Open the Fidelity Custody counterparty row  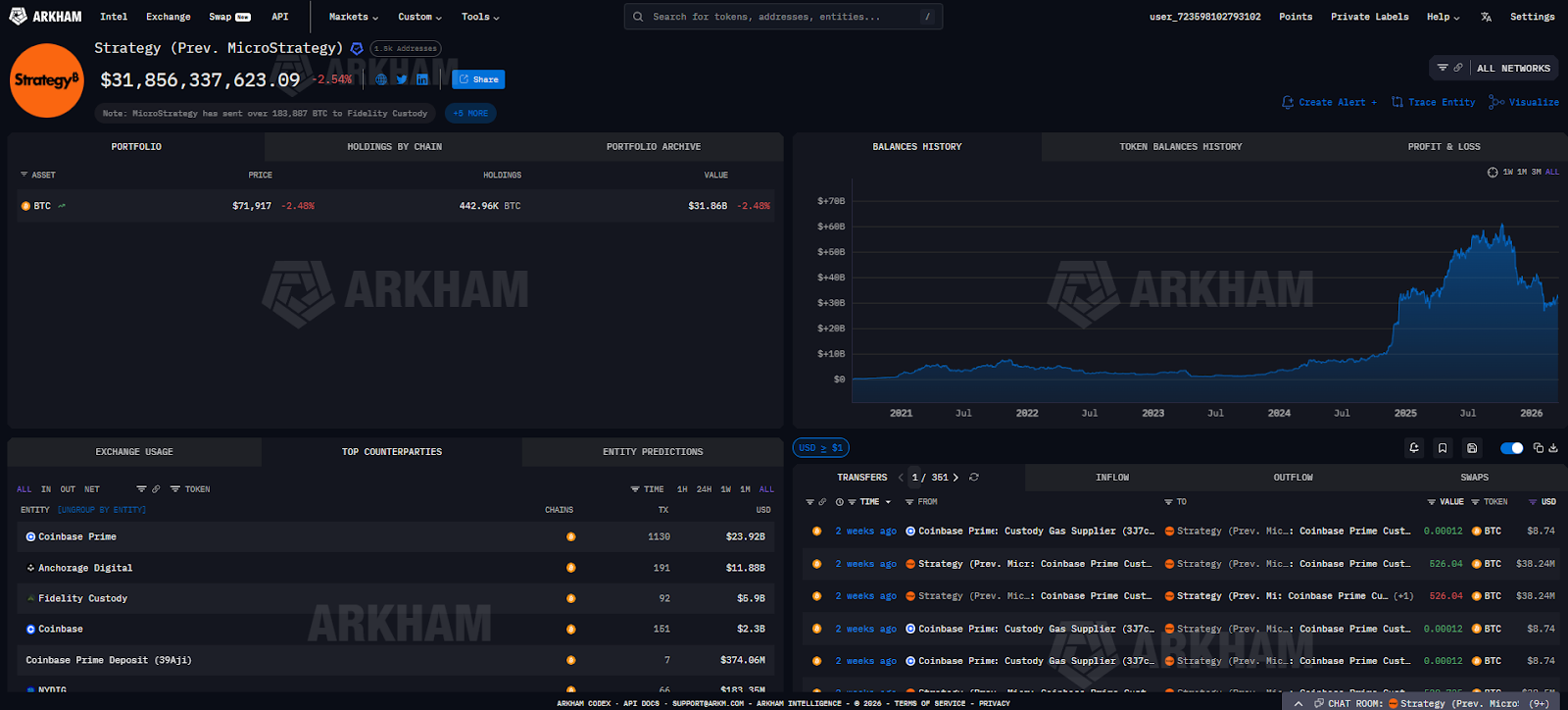tap(396, 598)
